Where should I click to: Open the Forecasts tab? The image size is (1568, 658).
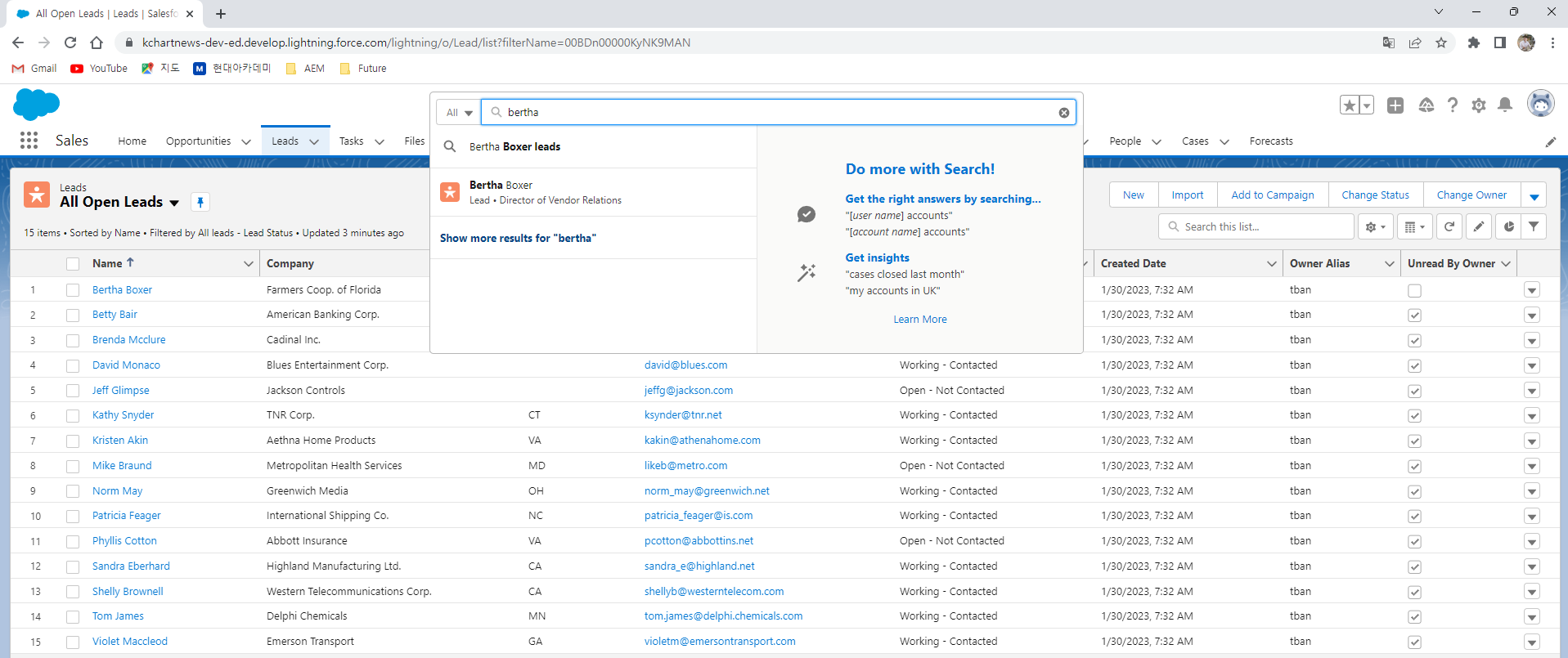coord(1271,141)
